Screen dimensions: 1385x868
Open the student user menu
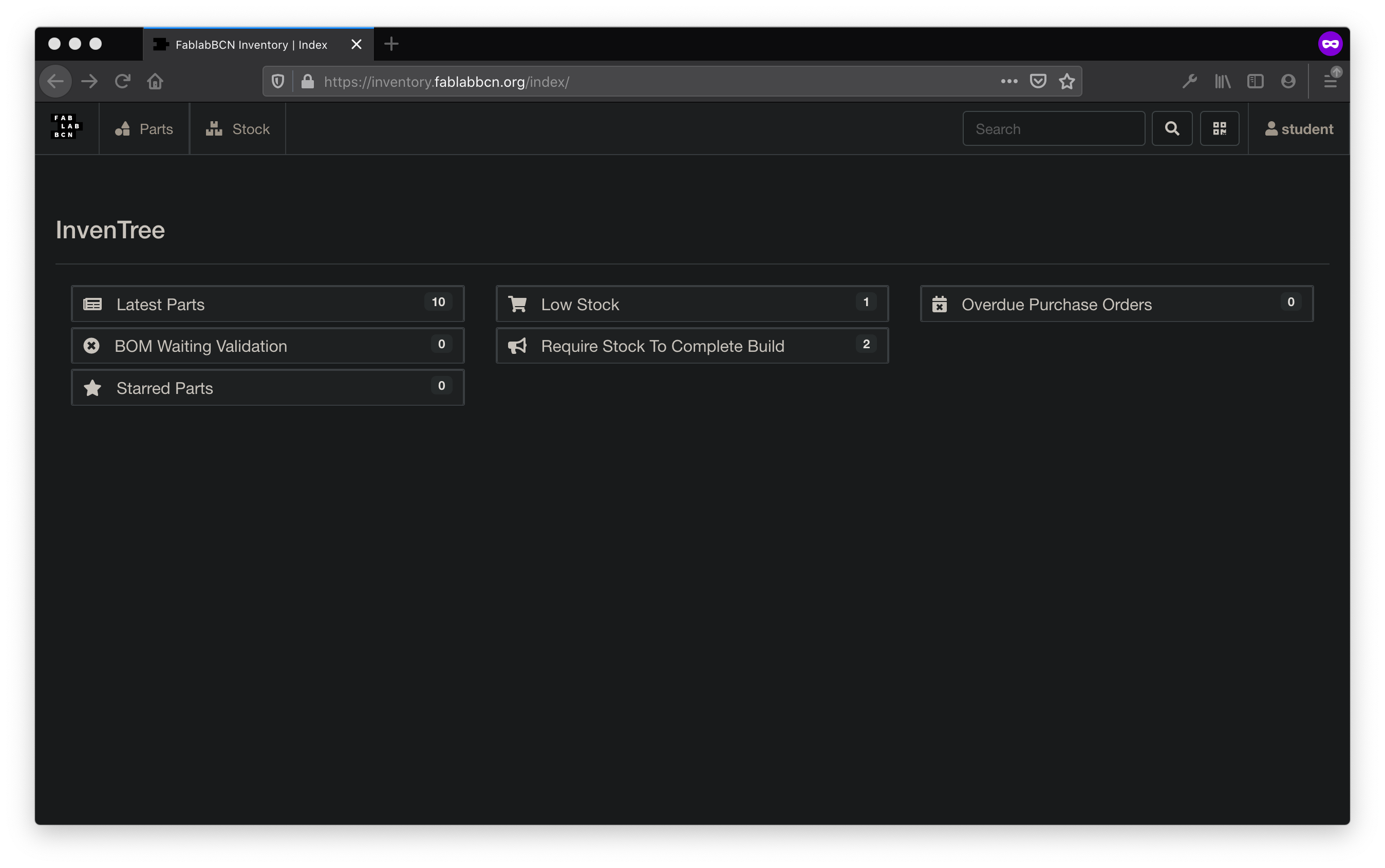tap(1299, 128)
